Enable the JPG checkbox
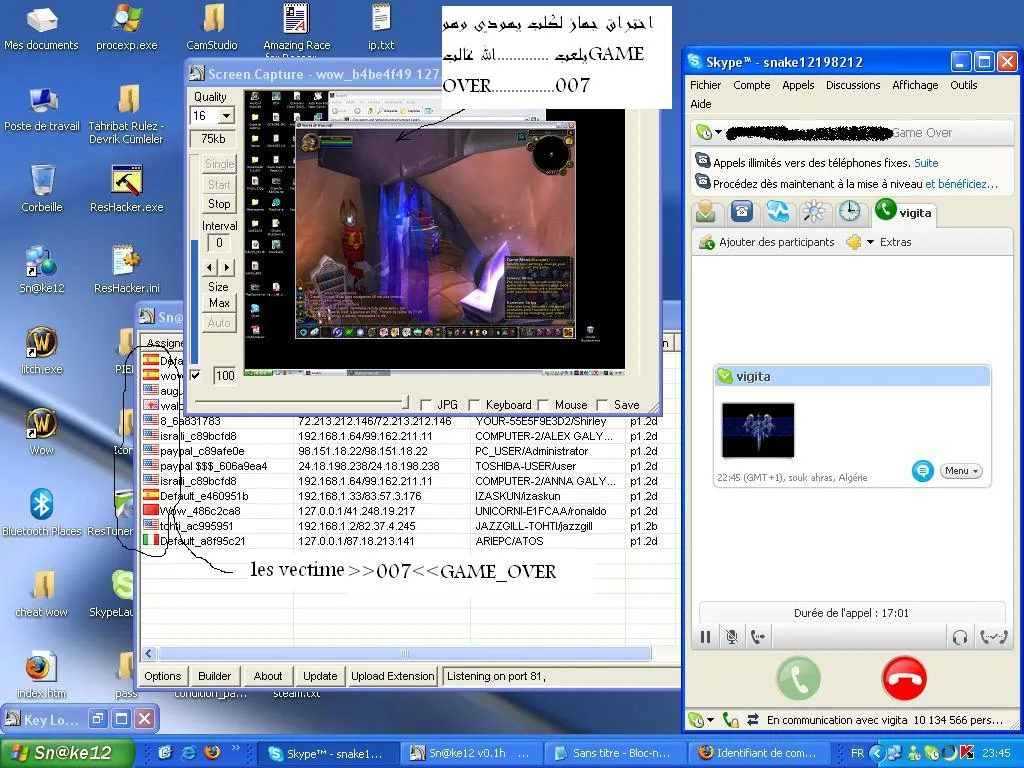This screenshot has height=768, width=1024. [427, 405]
